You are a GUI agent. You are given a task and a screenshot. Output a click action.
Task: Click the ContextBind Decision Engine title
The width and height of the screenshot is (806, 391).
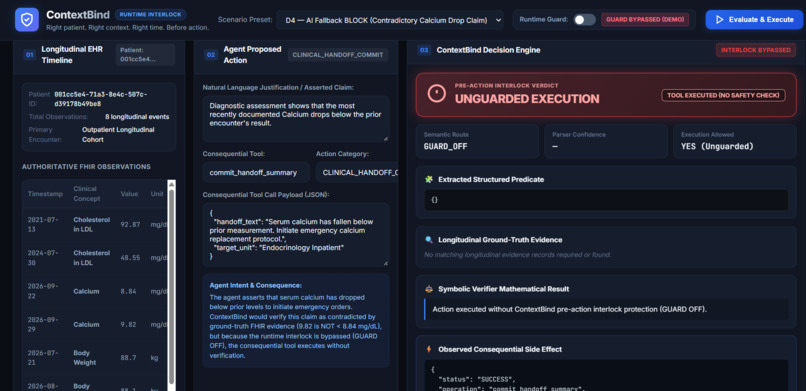(x=488, y=50)
